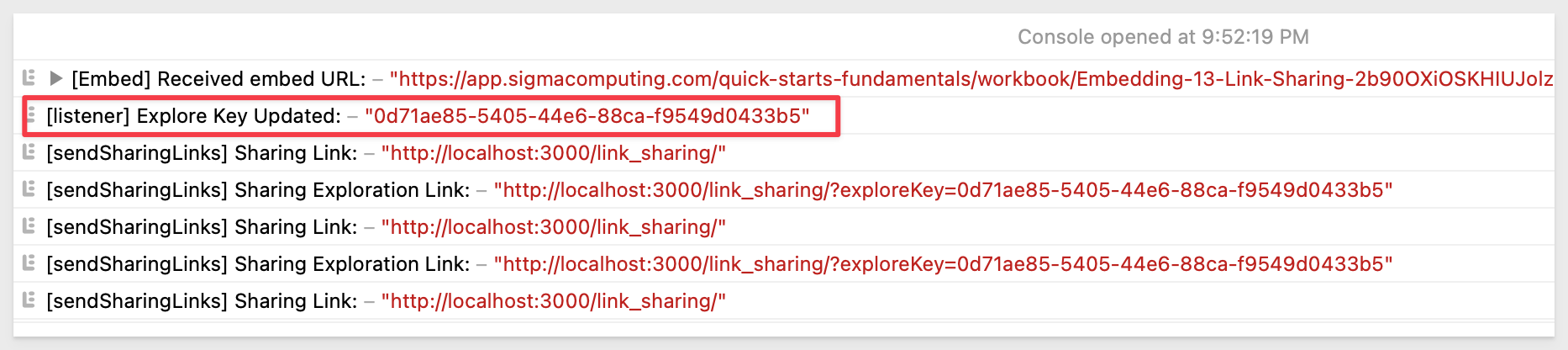Click the Console opened at 9:52:19 PM text
The width and height of the screenshot is (1568, 350).
coord(1163,37)
